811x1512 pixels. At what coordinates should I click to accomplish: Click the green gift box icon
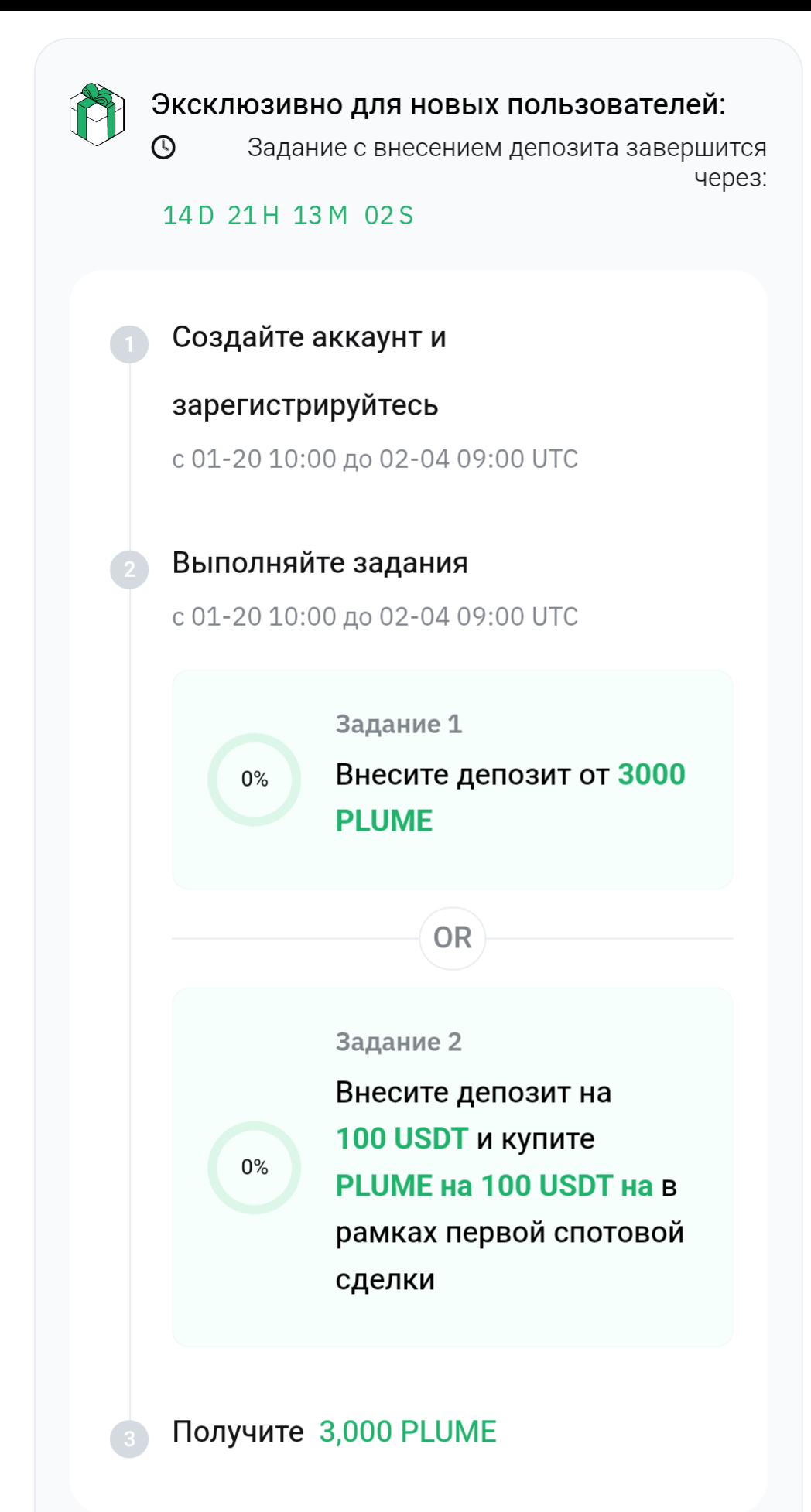click(97, 114)
